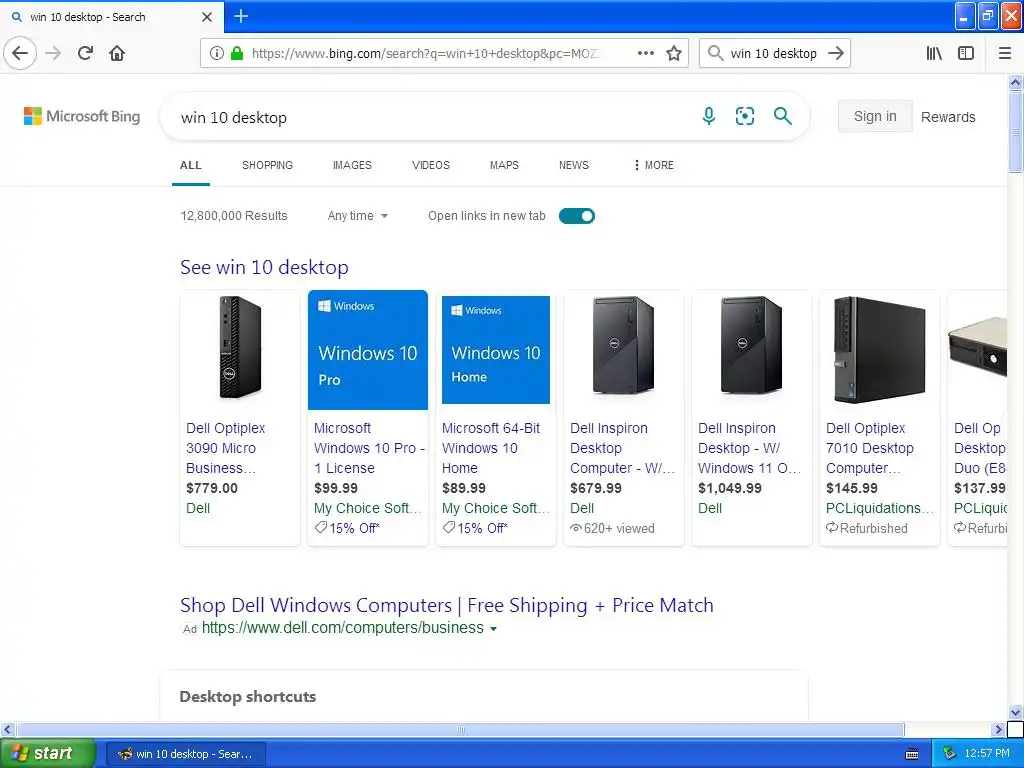Click the horizontal scrollbar right arrow
The height and width of the screenshot is (768, 1024).
pyautogui.click(x=998, y=729)
